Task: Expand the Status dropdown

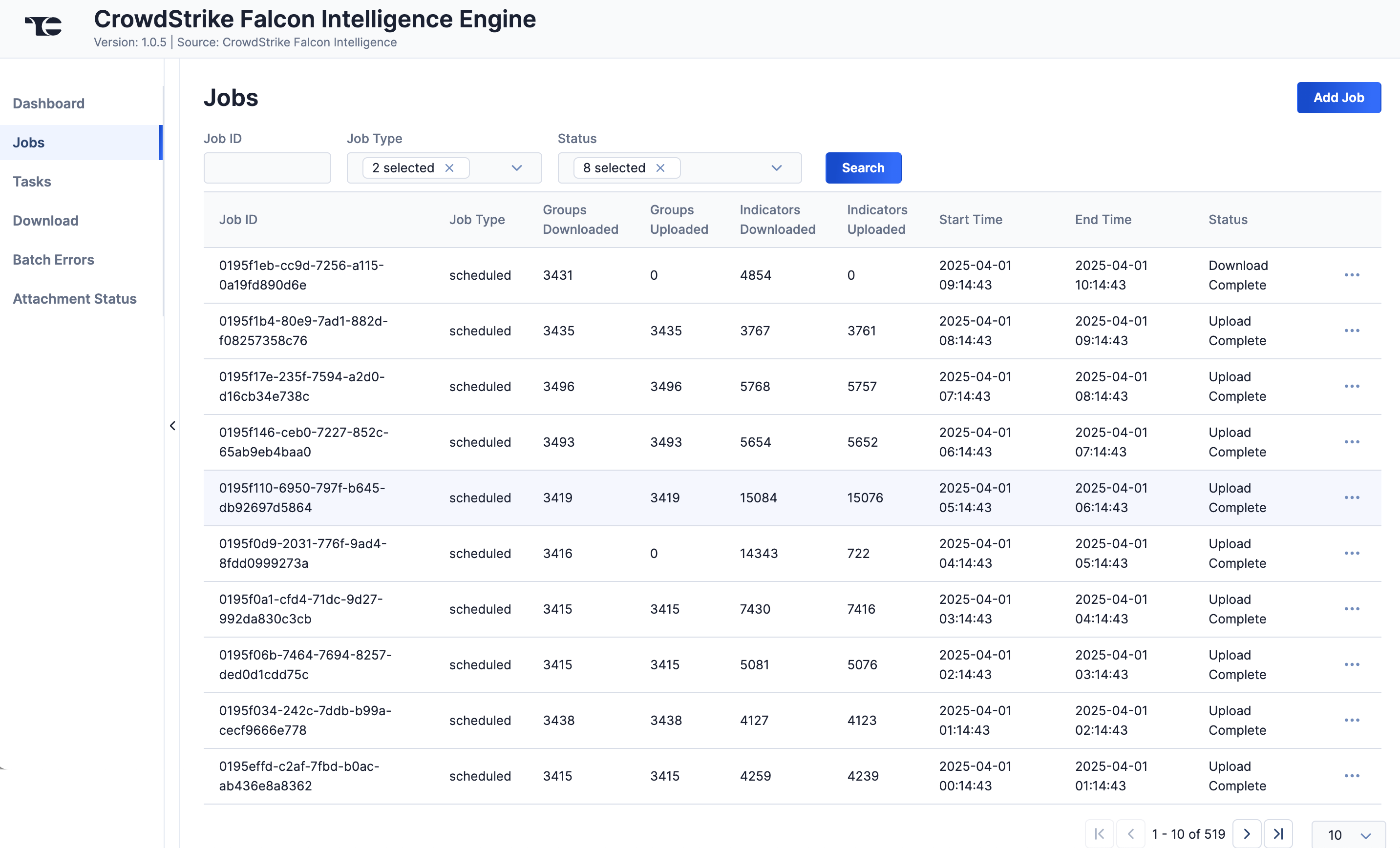Action: click(776, 167)
